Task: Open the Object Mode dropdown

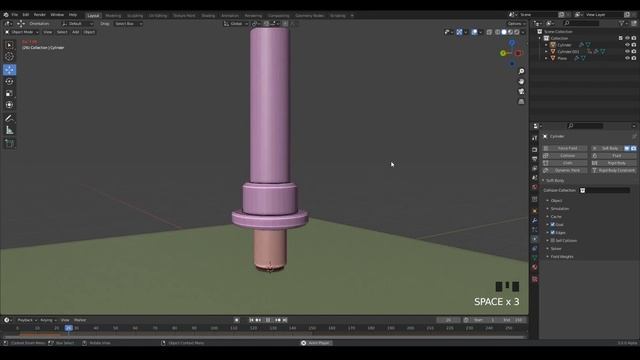Action: point(22,32)
